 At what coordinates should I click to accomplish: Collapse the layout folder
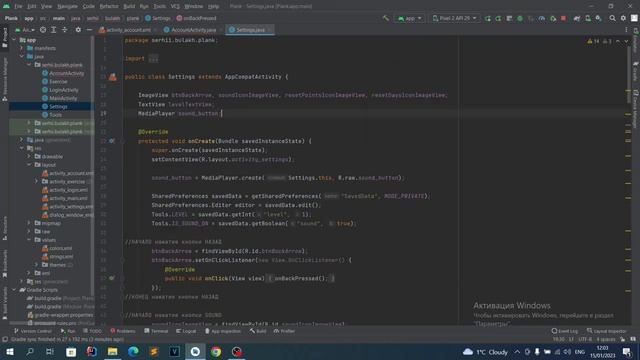(29, 165)
